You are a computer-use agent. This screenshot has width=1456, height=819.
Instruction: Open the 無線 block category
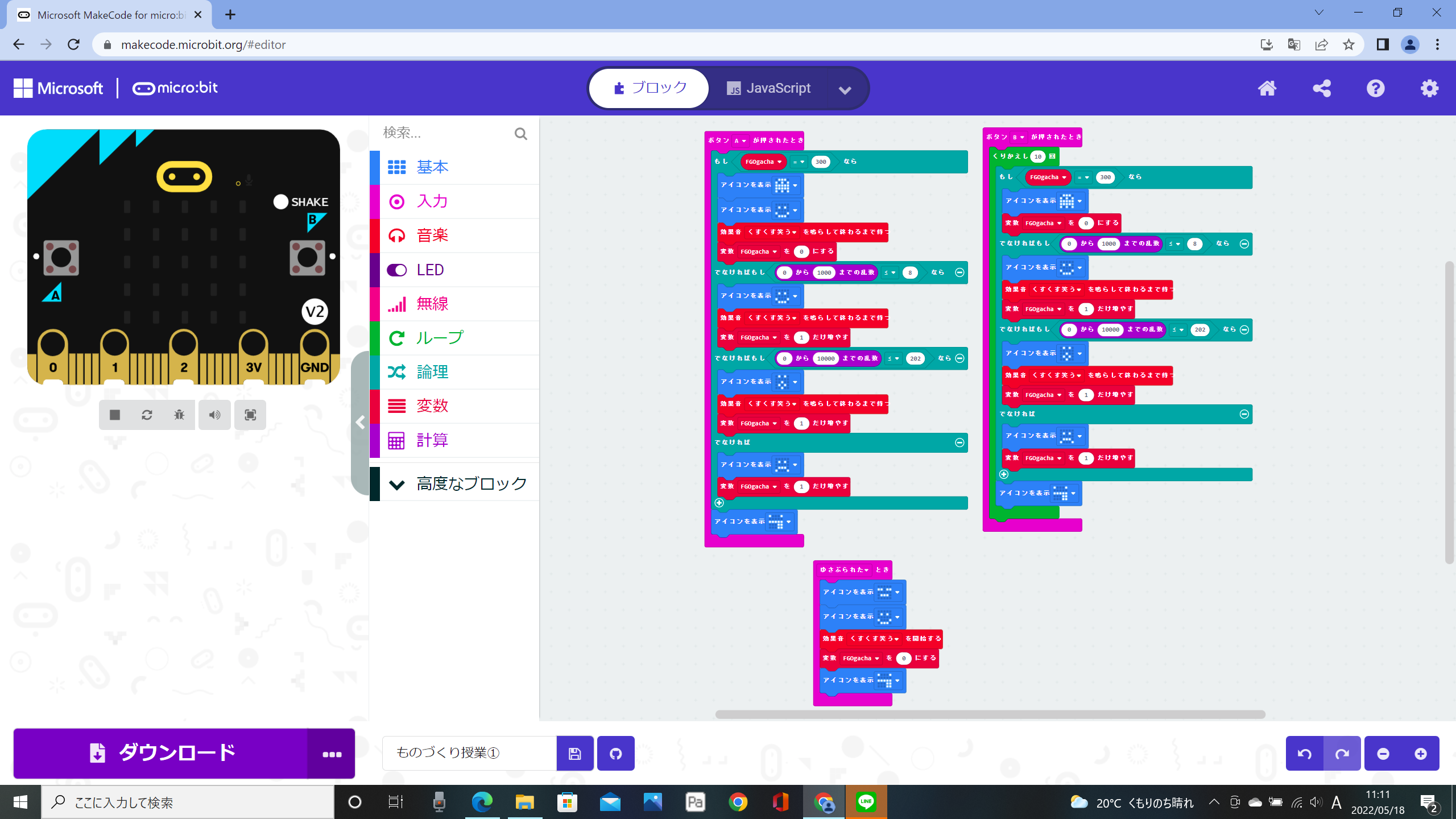tap(454, 304)
